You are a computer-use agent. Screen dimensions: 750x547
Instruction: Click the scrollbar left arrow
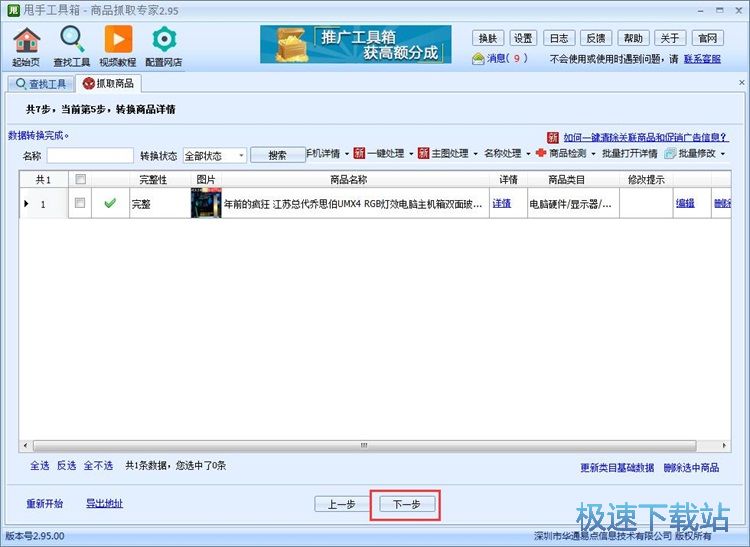tap(25, 446)
